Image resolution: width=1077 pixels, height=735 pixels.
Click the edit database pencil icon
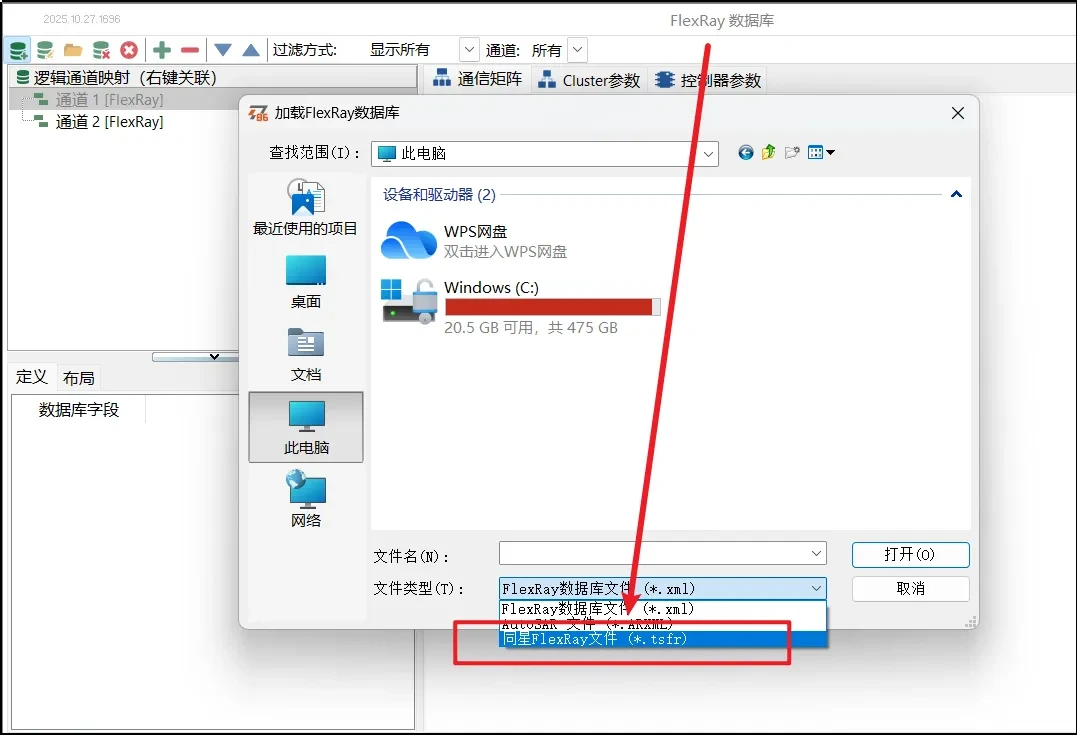pyautogui.click(x=45, y=50)
